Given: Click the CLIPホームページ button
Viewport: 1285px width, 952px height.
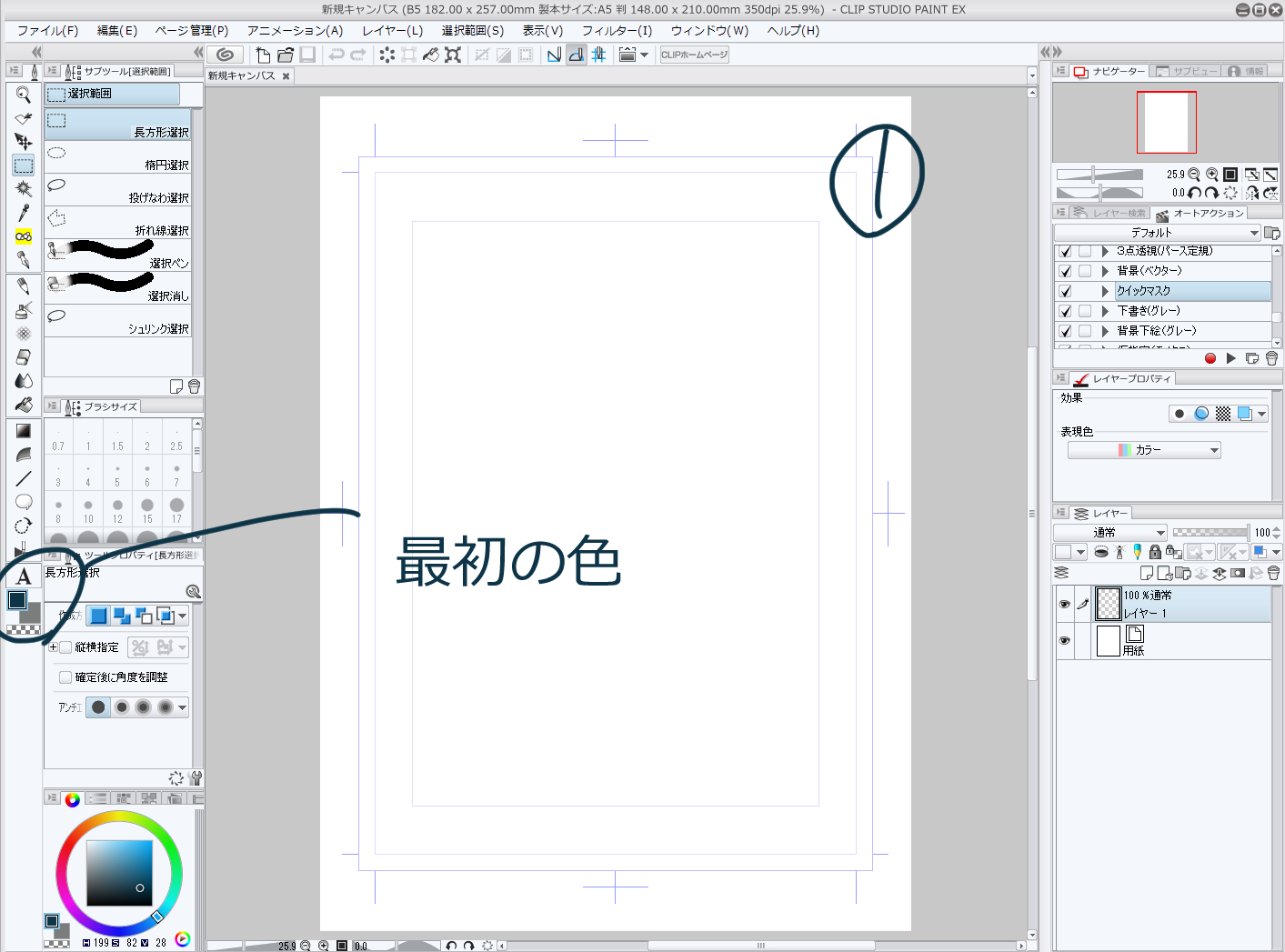Looking at the screenshot, I should [x=694, y=55].
